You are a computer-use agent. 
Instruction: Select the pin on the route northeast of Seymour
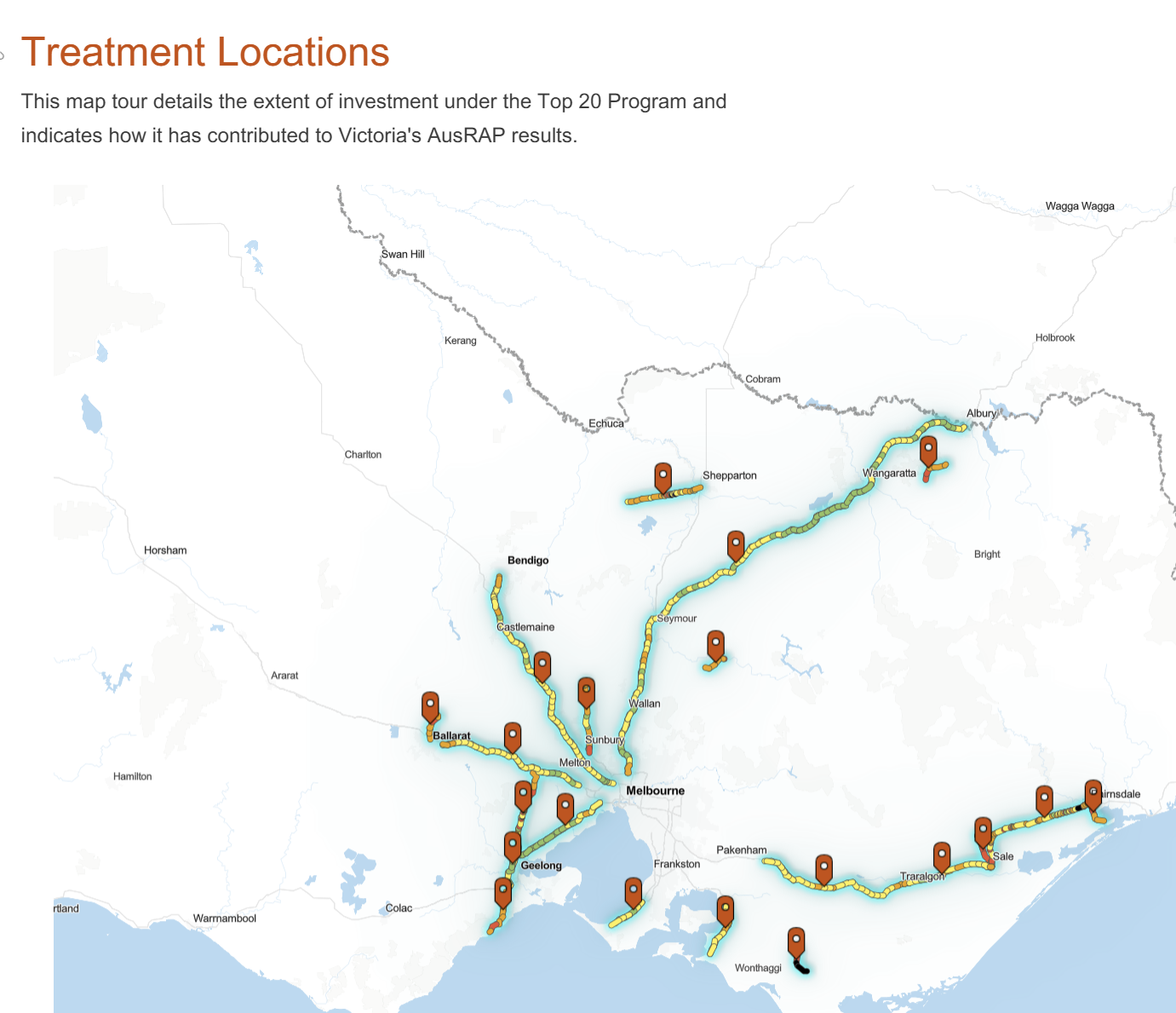(736, 543)
